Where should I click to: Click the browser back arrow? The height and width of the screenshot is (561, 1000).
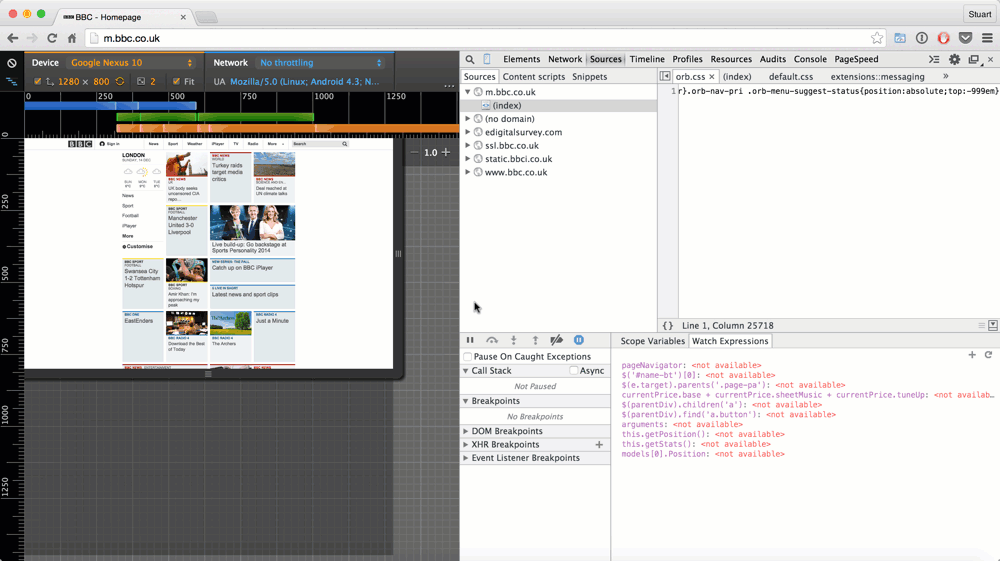coord(13,38)
